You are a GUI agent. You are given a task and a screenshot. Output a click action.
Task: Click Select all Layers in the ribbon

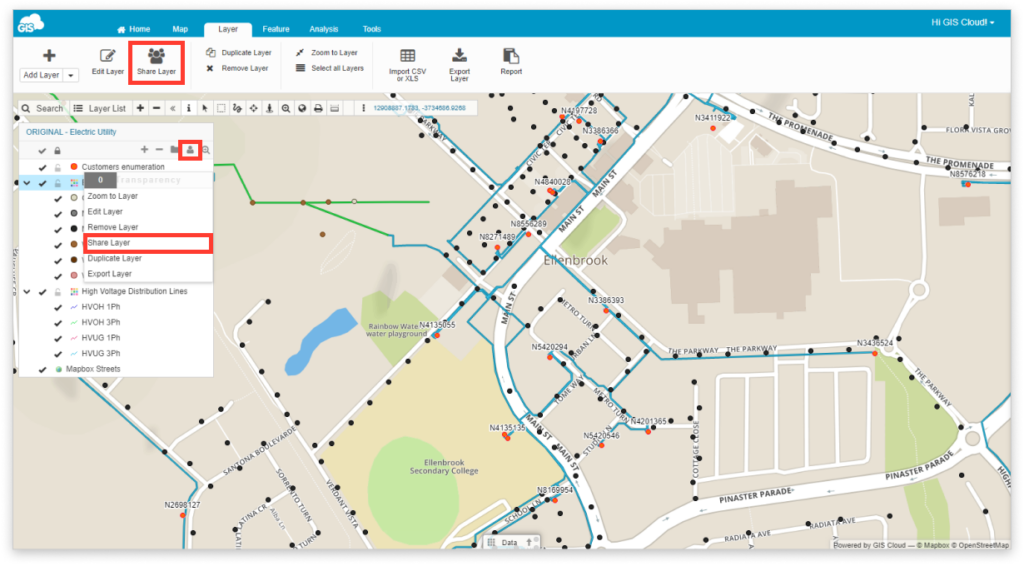(x=330, y=68)
